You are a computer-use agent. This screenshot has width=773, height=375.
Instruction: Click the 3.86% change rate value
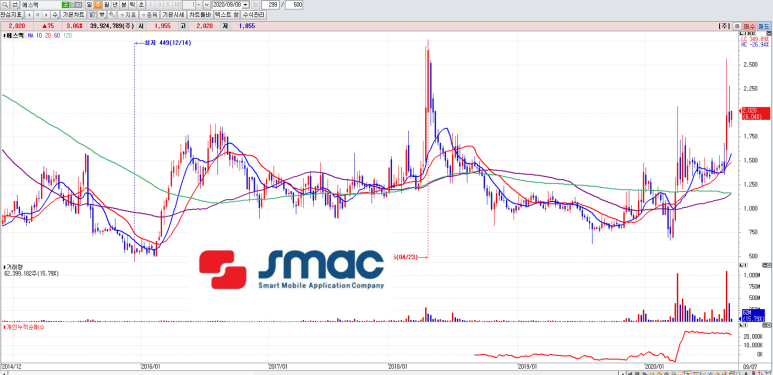(74, 26)
